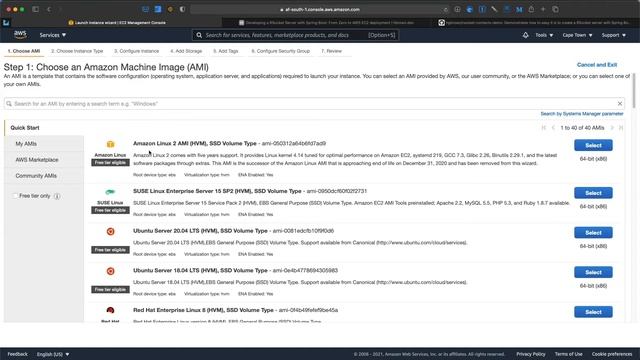Switch to 6. Configure Security Group step
This screenshot has width=640, height=360.
click(280, 51)
